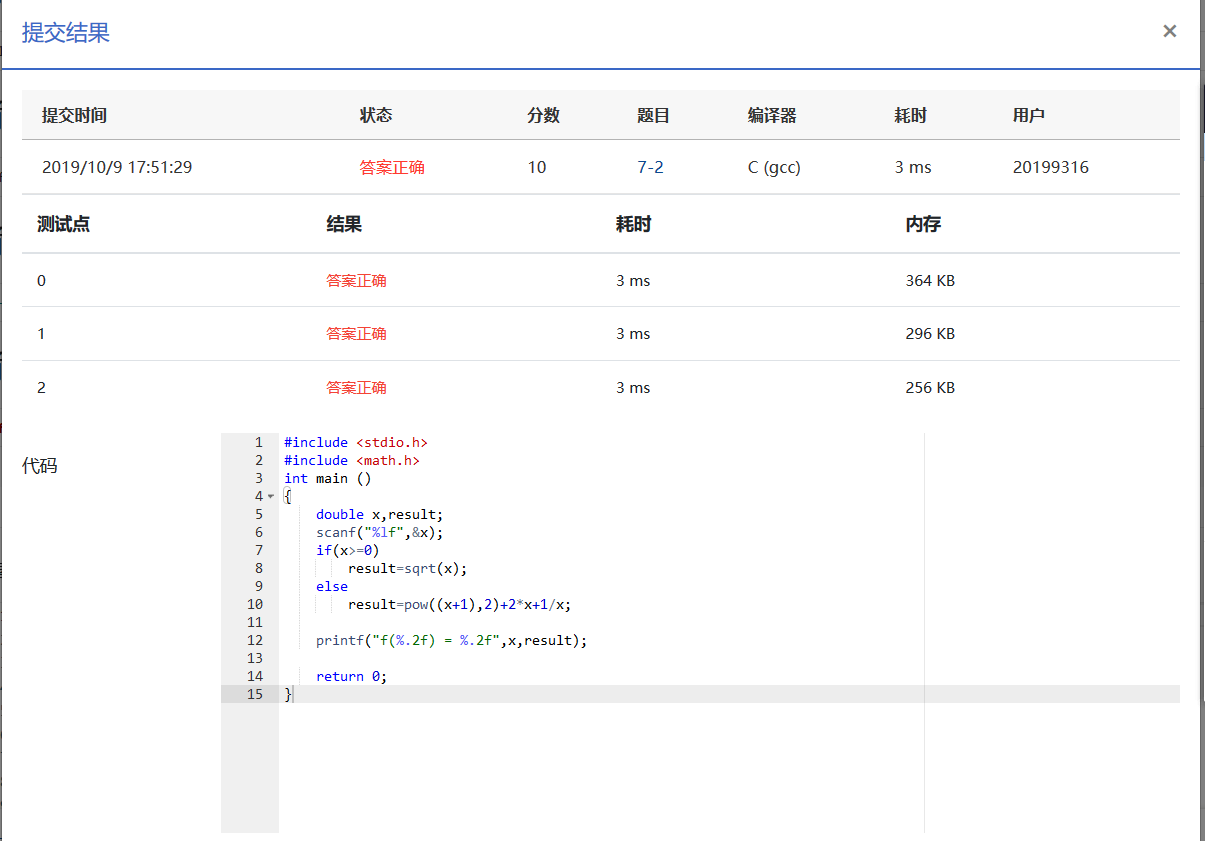Click code line double x,result;
1205x841 pixels.
[379, 514]
